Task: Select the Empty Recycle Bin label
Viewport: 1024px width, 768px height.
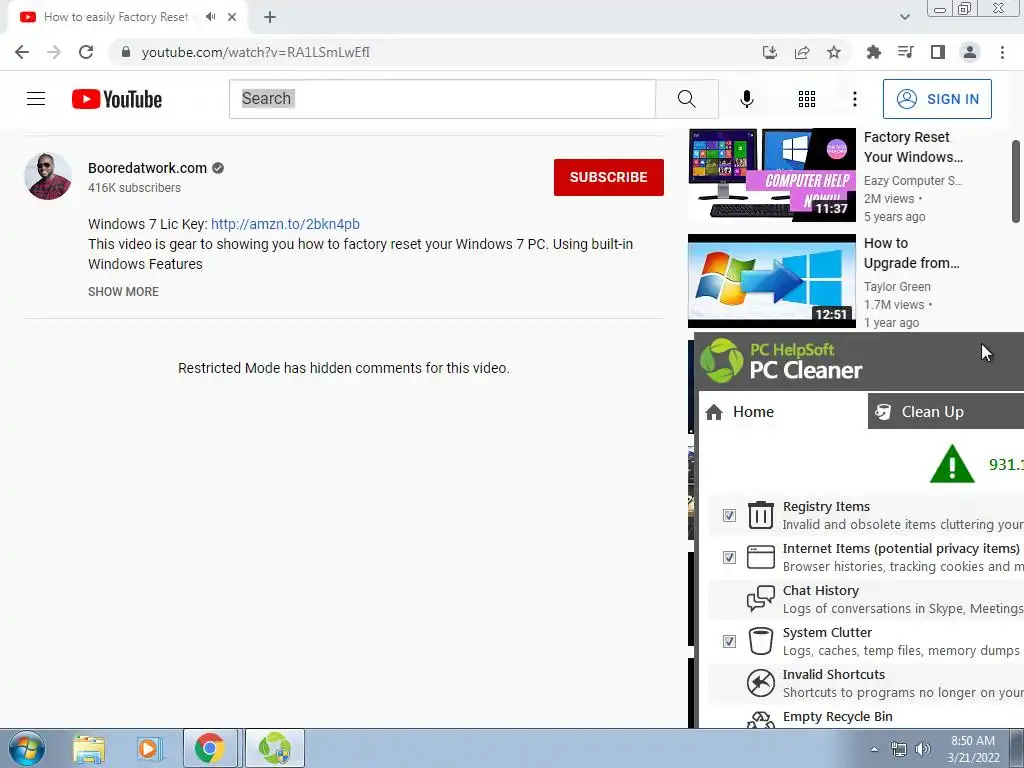Action: point(837,716)
